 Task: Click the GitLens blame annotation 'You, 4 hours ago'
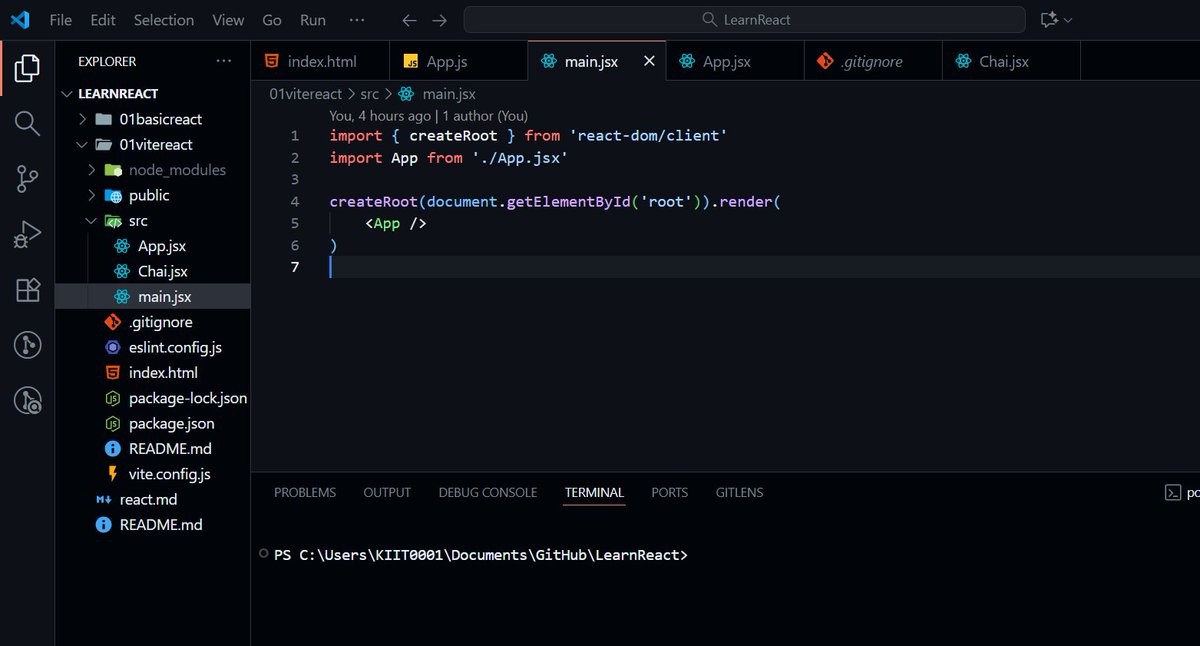(x=380, y=116)
